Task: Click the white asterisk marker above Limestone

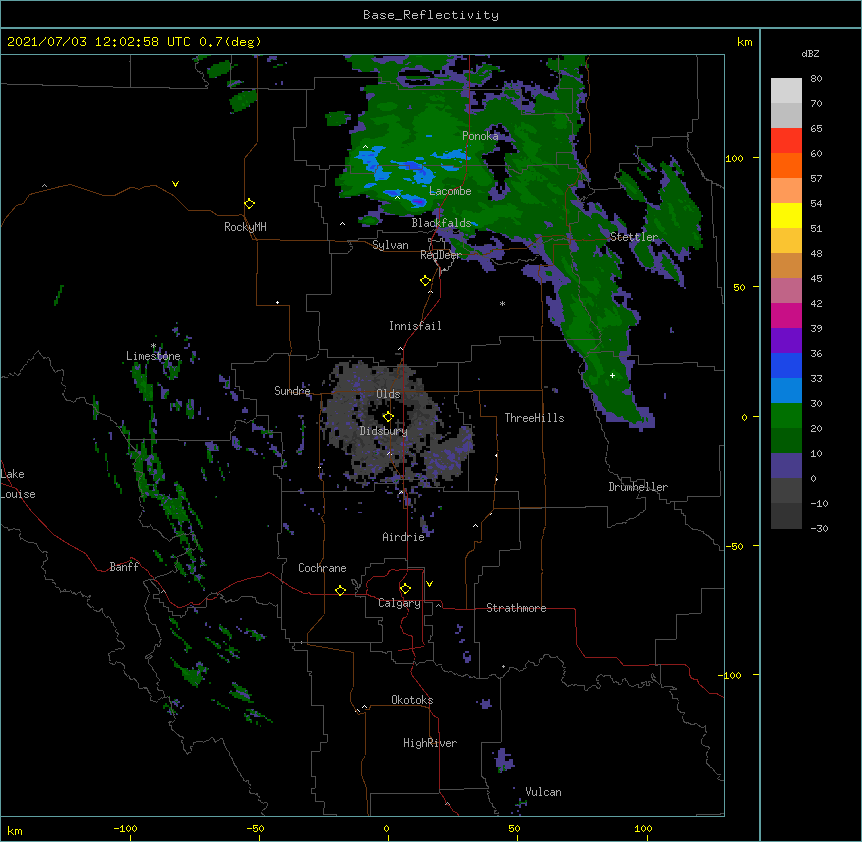Action: tap(153, 346)
